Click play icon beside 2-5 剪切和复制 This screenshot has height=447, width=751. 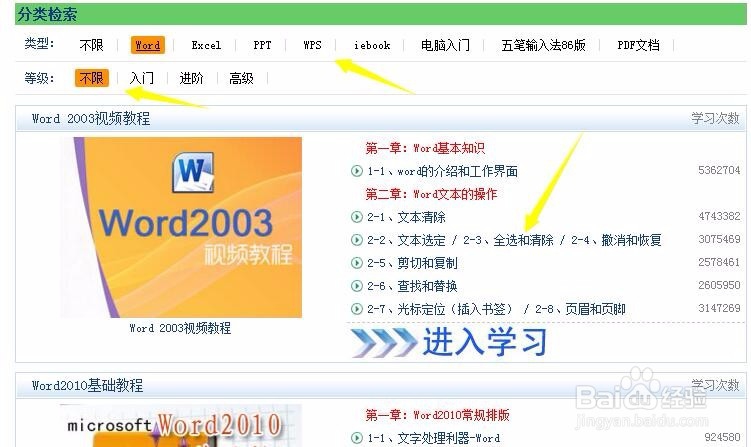pos(357,263)
